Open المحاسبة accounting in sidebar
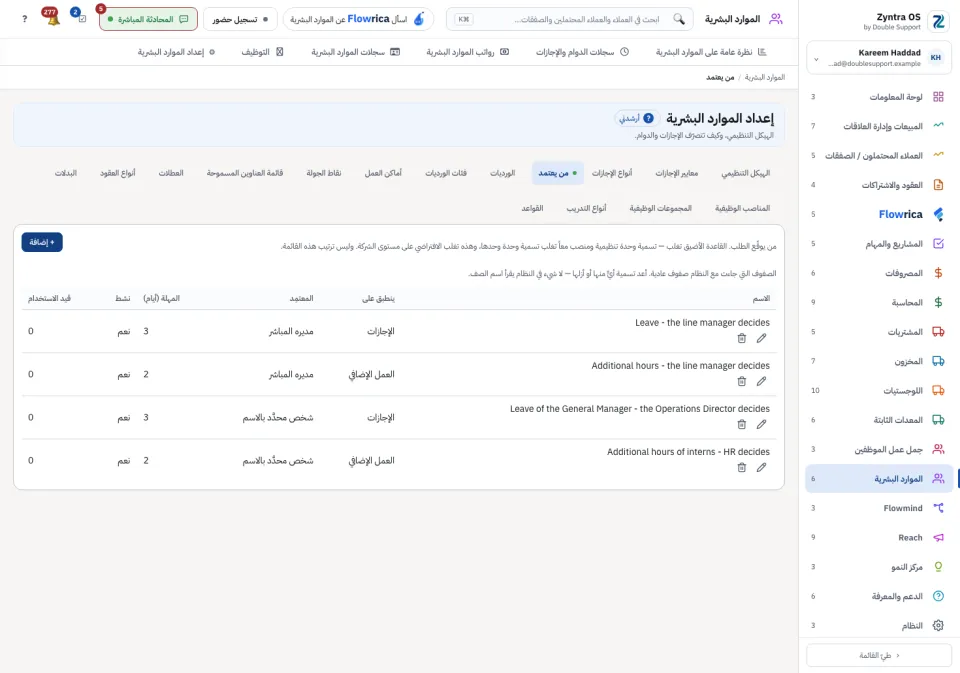Viewport: 960px width, 673px height. click(879, 303)
